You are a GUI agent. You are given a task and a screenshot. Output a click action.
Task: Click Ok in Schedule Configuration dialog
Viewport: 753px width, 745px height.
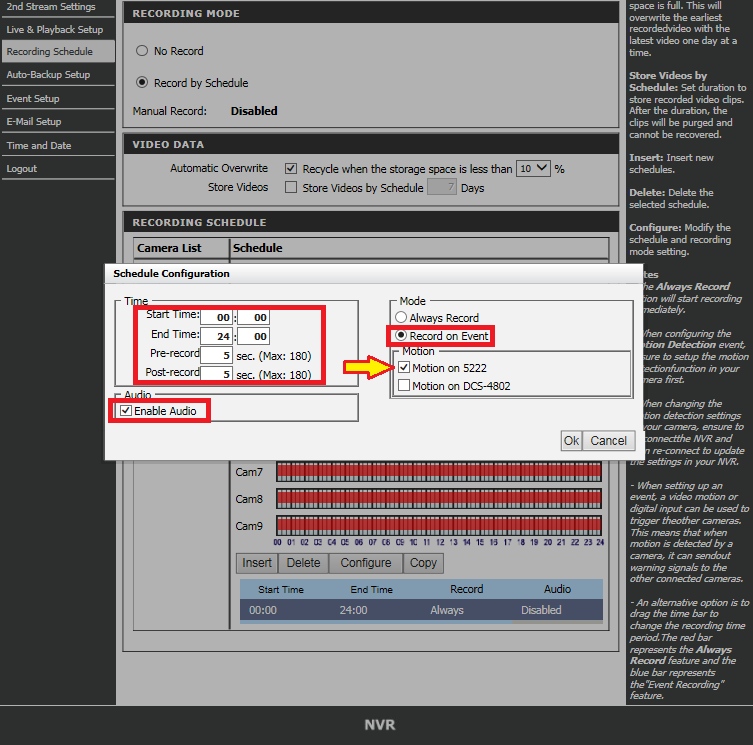coord(571,440)
